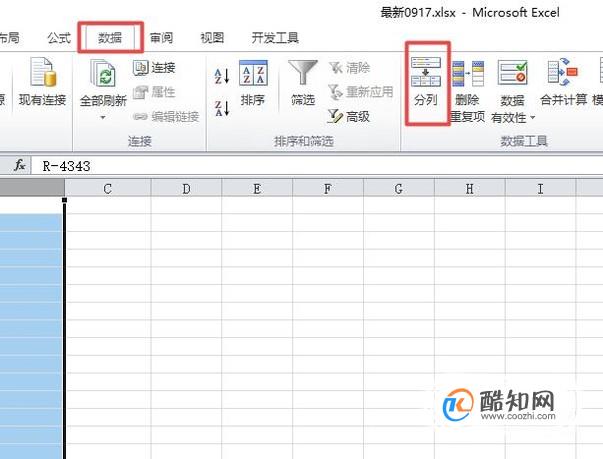
Task: Click the 数据有效性 validation icon
Action: [x=512, y=72]
